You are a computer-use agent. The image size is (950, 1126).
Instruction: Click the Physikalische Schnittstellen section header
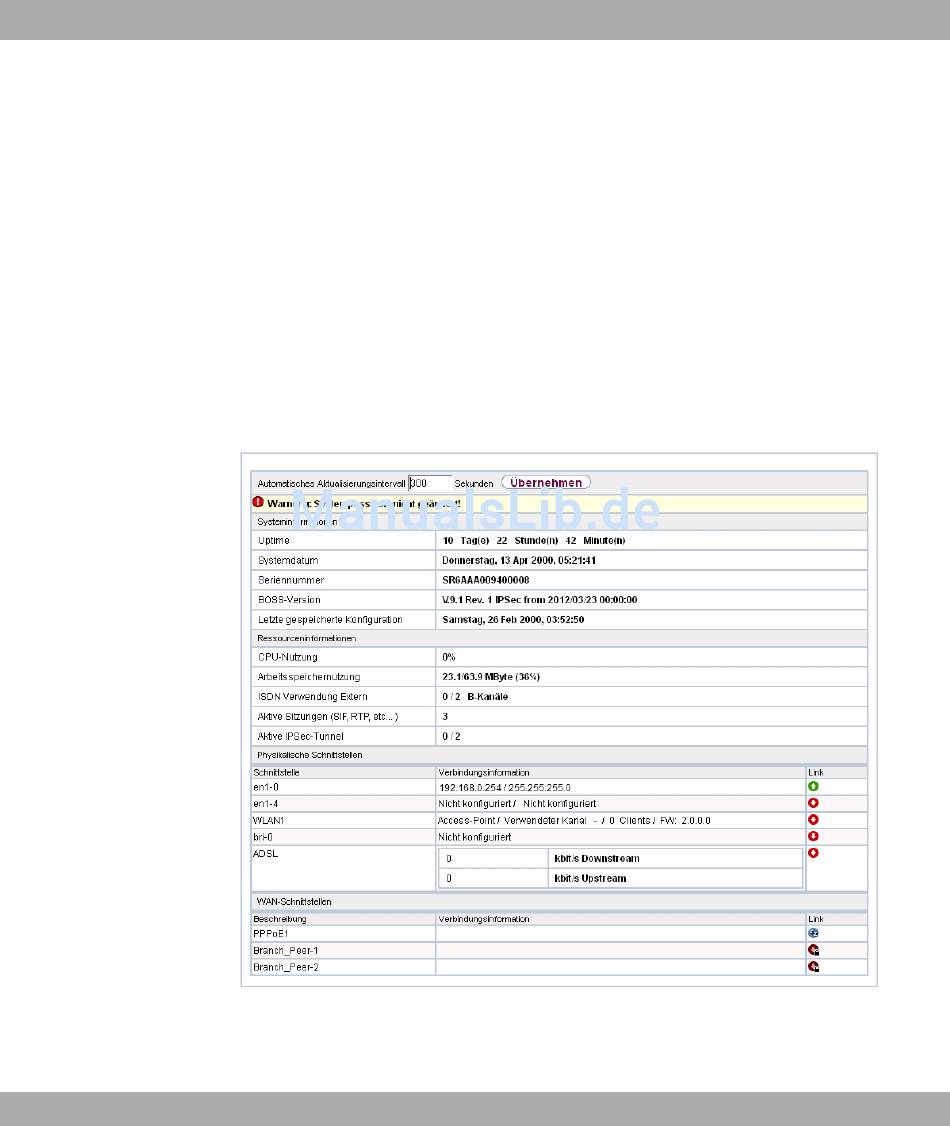coord(309,755)
